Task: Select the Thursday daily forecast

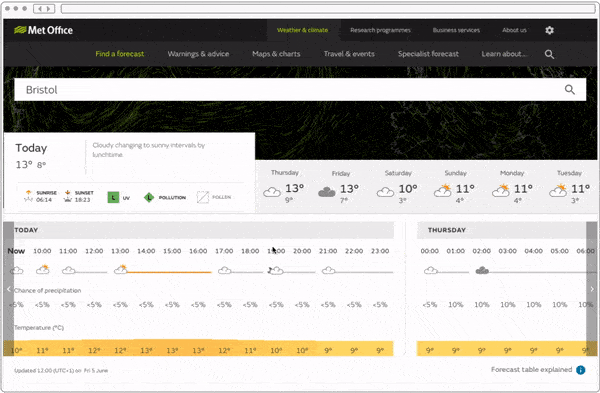Action: tap(284, 186)
